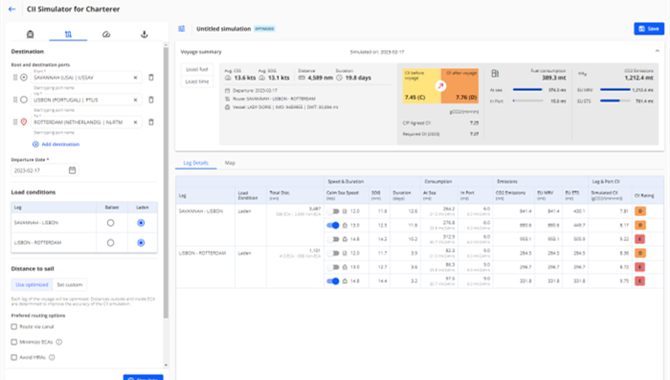Click the orange CII after voyage 7.76 (D) tile
The width and height of the screenshot is (670, 380).
460,86
